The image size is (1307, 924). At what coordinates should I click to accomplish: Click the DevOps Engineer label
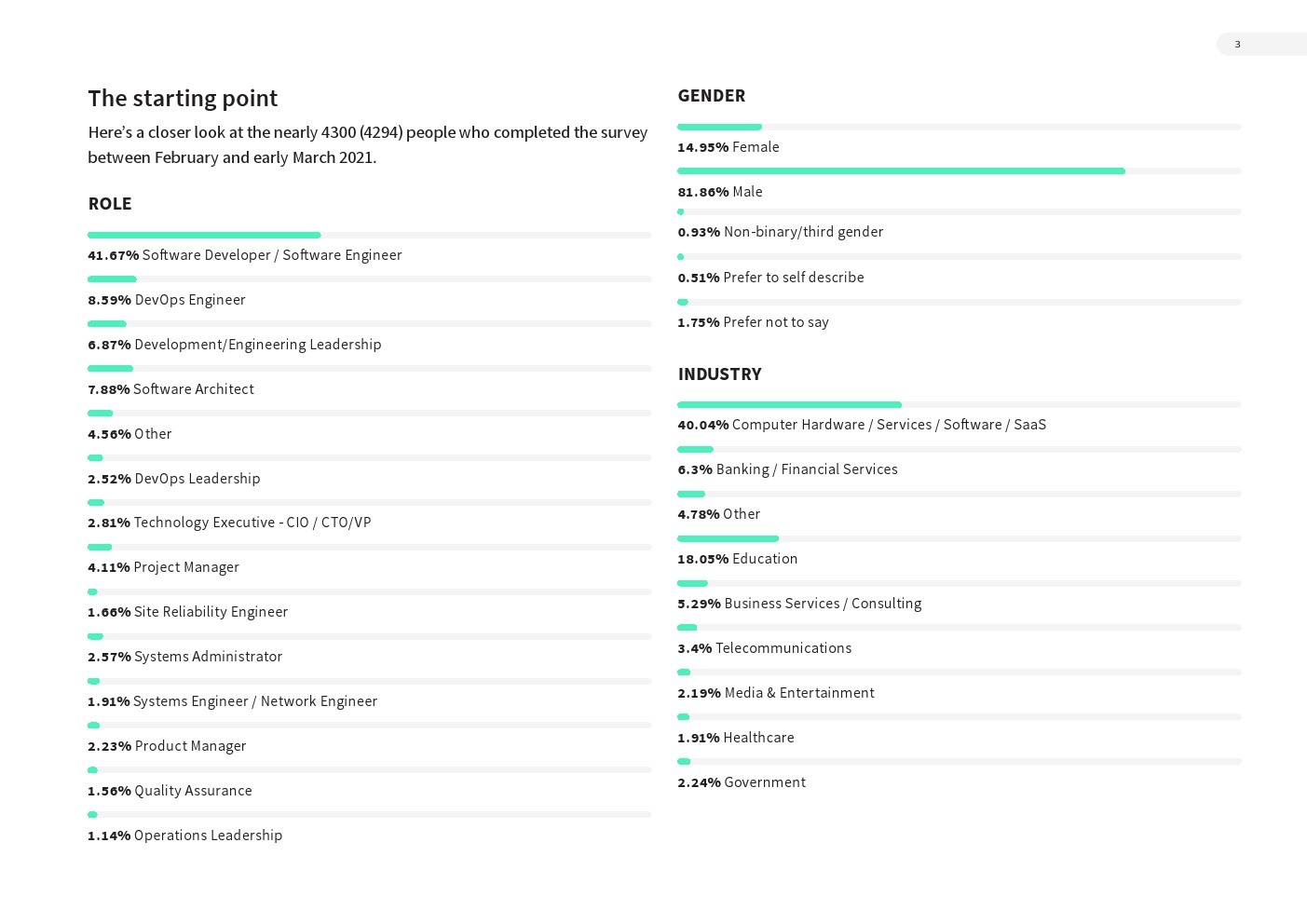tap(190, 300)
